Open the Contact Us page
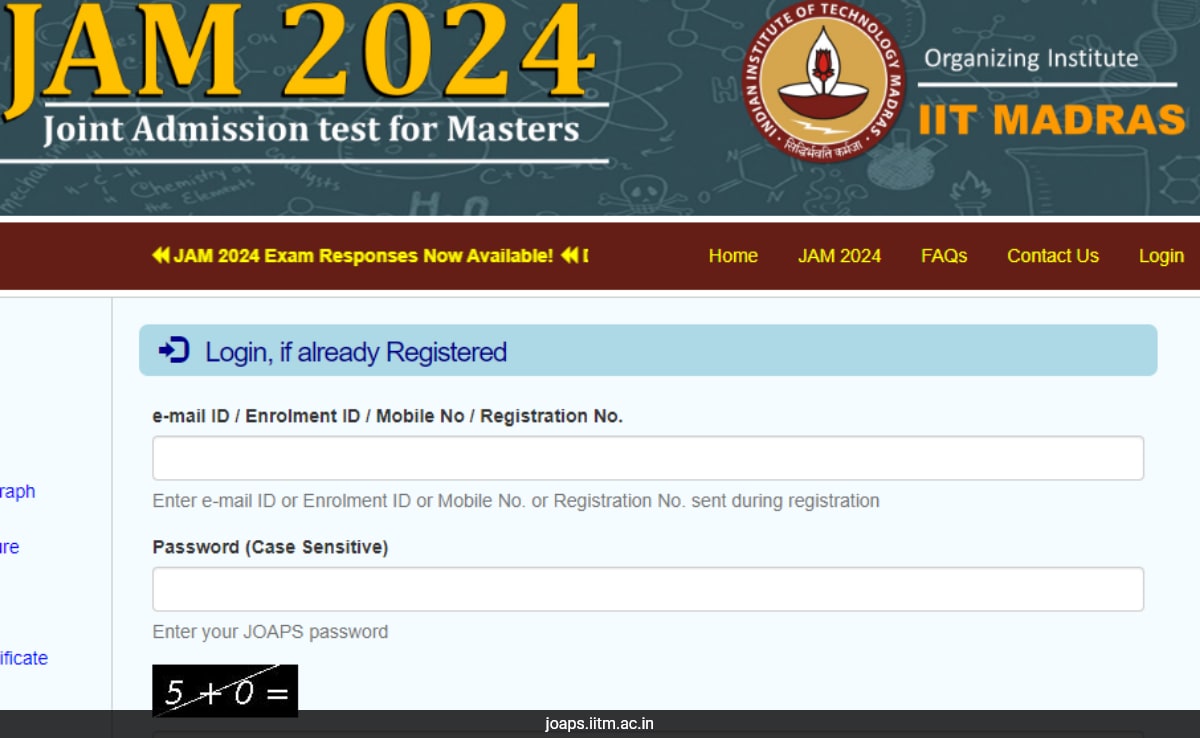 1053,256
